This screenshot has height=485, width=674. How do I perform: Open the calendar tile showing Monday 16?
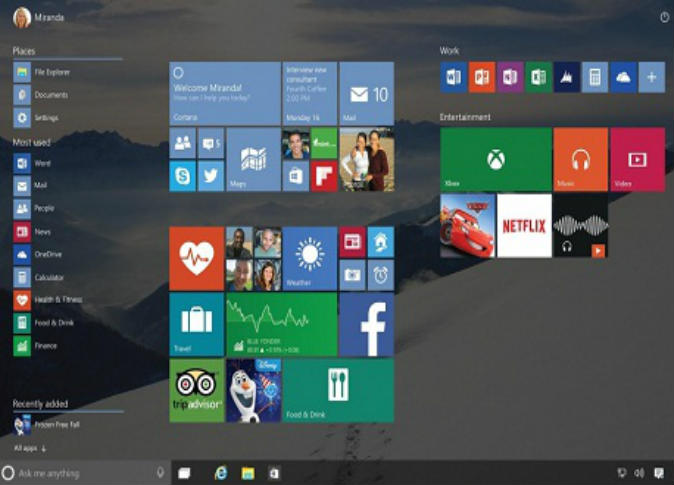[x=310, y=93]
